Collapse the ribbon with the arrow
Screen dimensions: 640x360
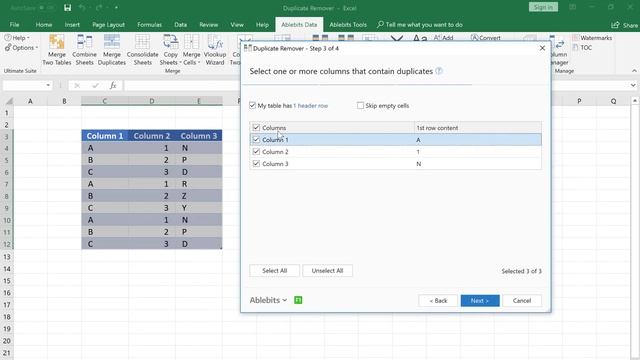(634, 71)
